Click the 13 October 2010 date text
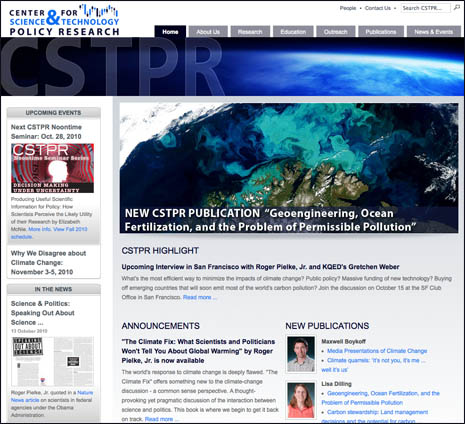This screenshot has height=424, width=465. (x=29, y=331)
